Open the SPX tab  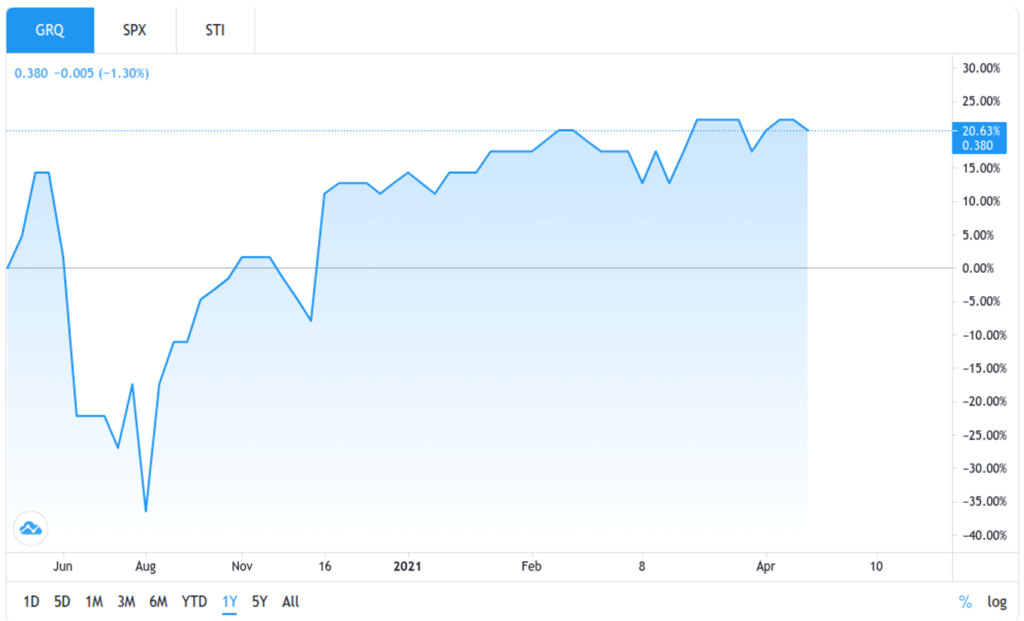(x=135, y=30)
